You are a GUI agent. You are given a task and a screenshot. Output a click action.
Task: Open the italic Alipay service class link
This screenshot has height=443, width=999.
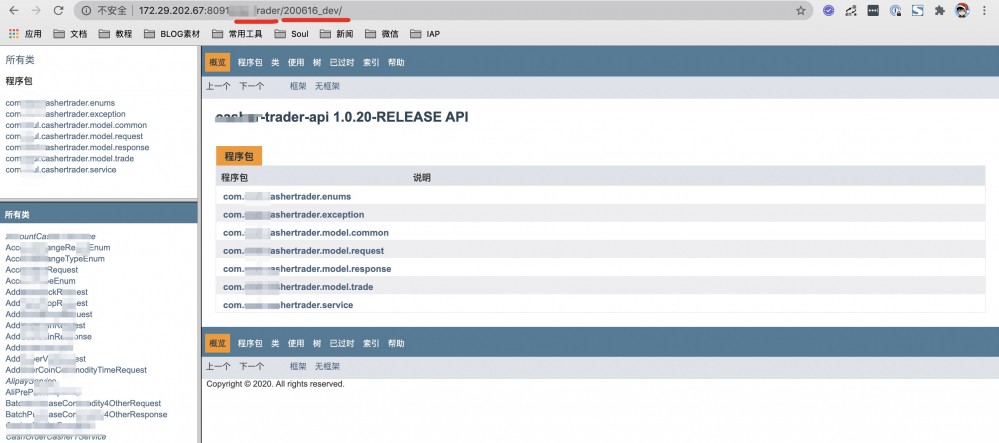(31, 381)
